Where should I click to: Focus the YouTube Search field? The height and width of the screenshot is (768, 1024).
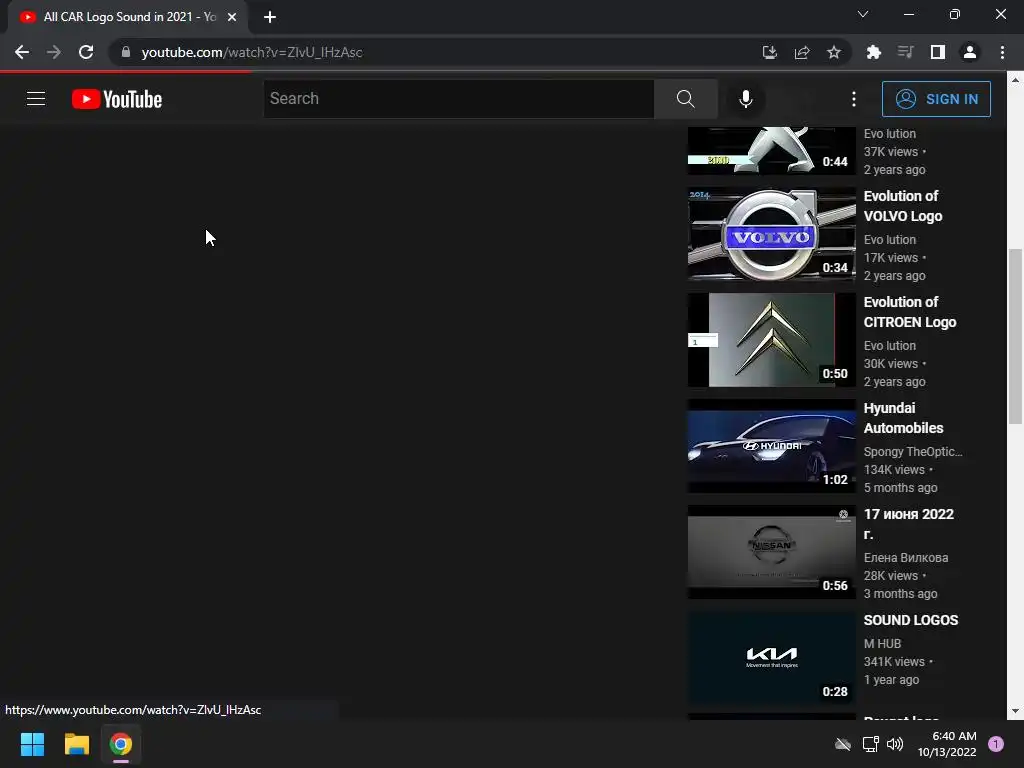[x=458, y=99]
